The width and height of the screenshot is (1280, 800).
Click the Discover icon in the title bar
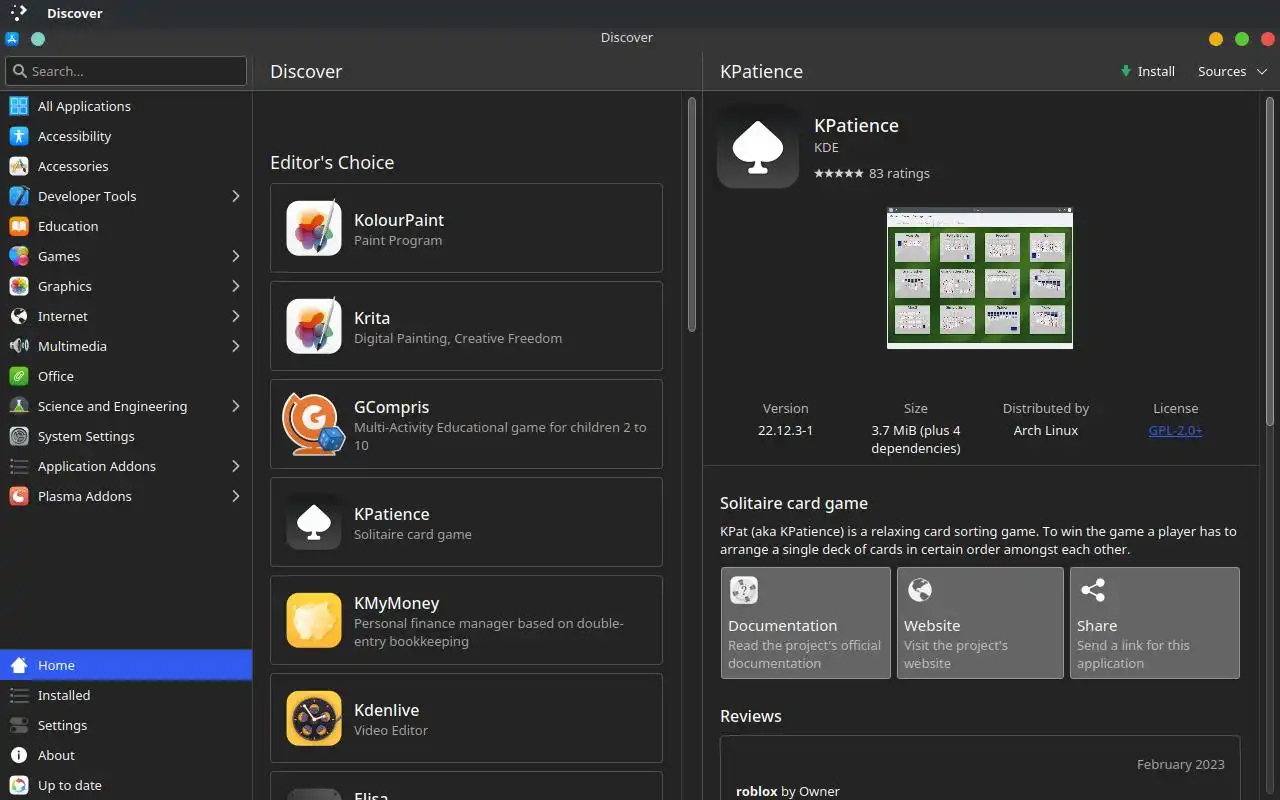(12, 39)
